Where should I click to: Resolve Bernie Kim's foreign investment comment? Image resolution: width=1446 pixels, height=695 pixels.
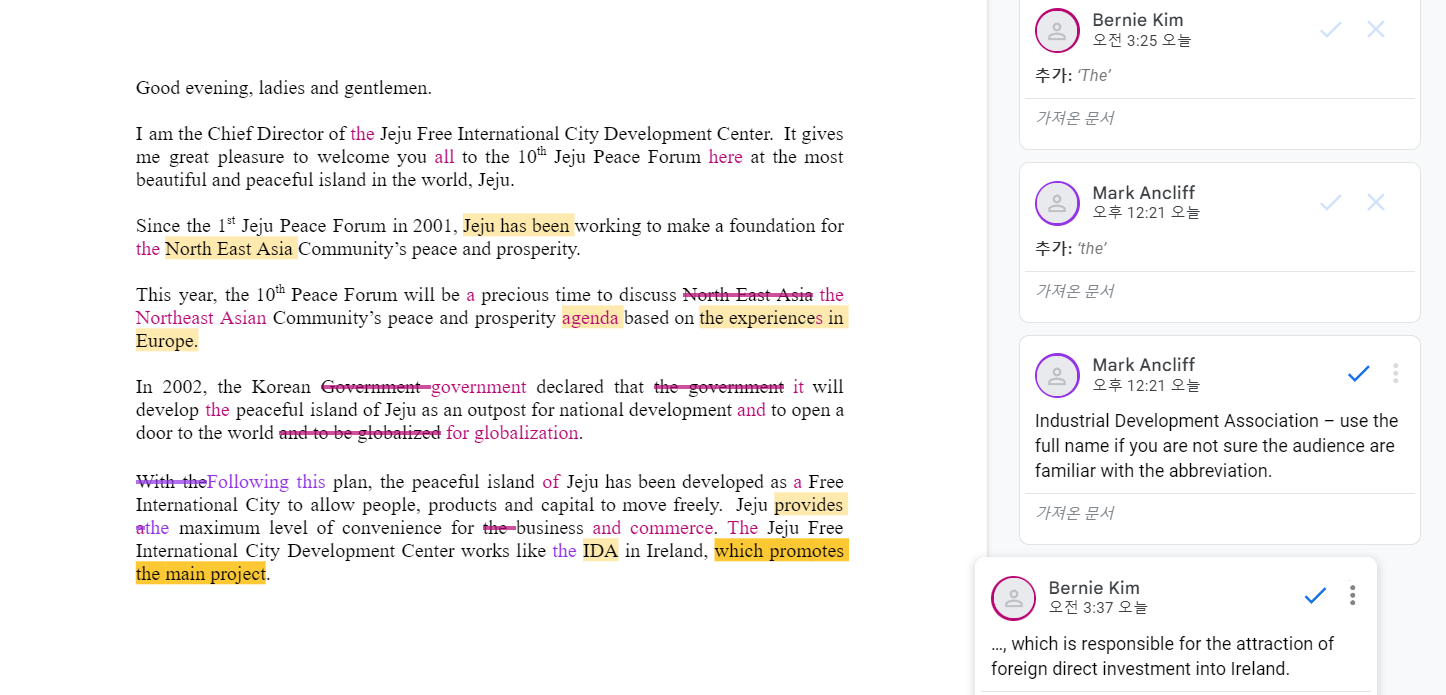[1315, 596]
